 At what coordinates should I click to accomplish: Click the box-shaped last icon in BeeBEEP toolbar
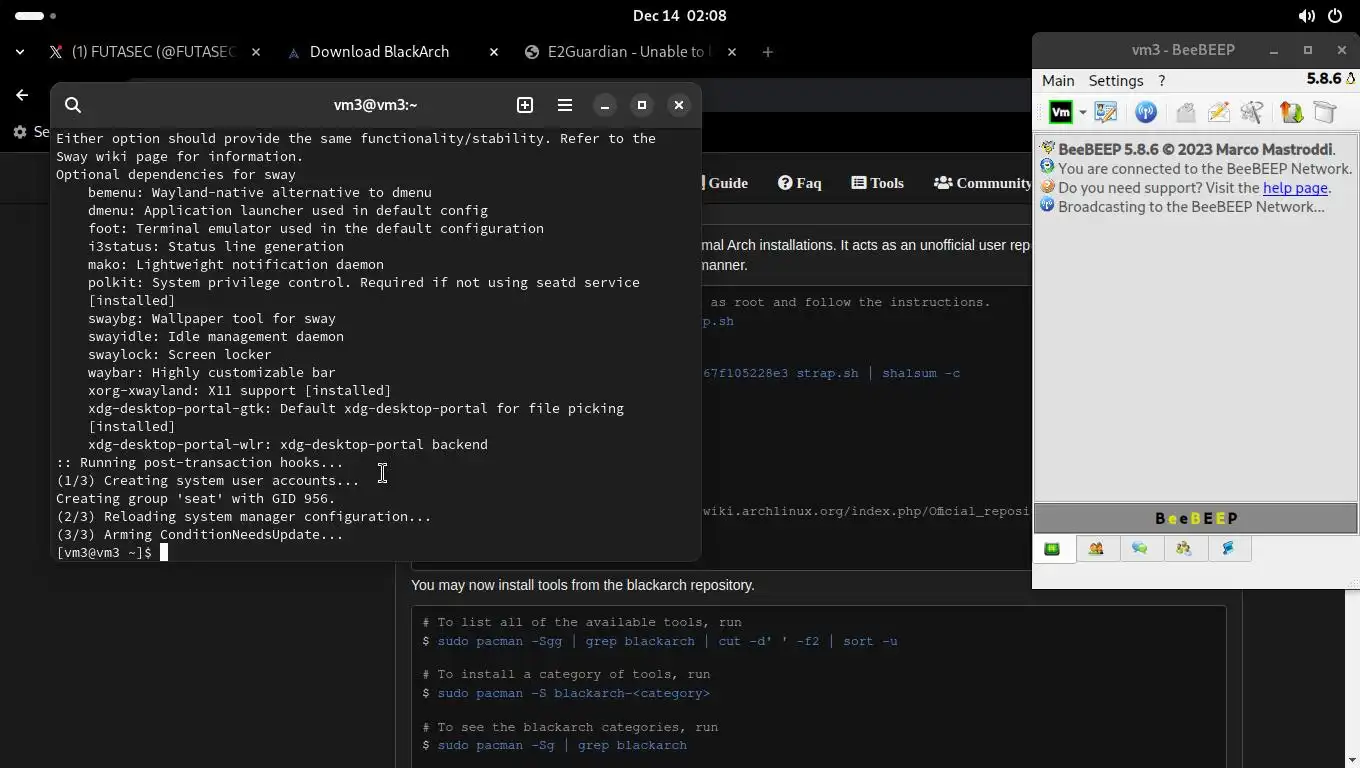coord(1324,113)
